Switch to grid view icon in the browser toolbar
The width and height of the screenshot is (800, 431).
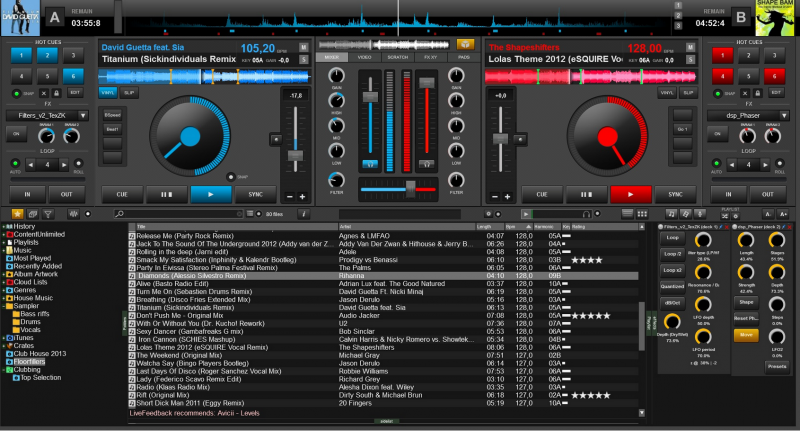[x=642, y=214]
